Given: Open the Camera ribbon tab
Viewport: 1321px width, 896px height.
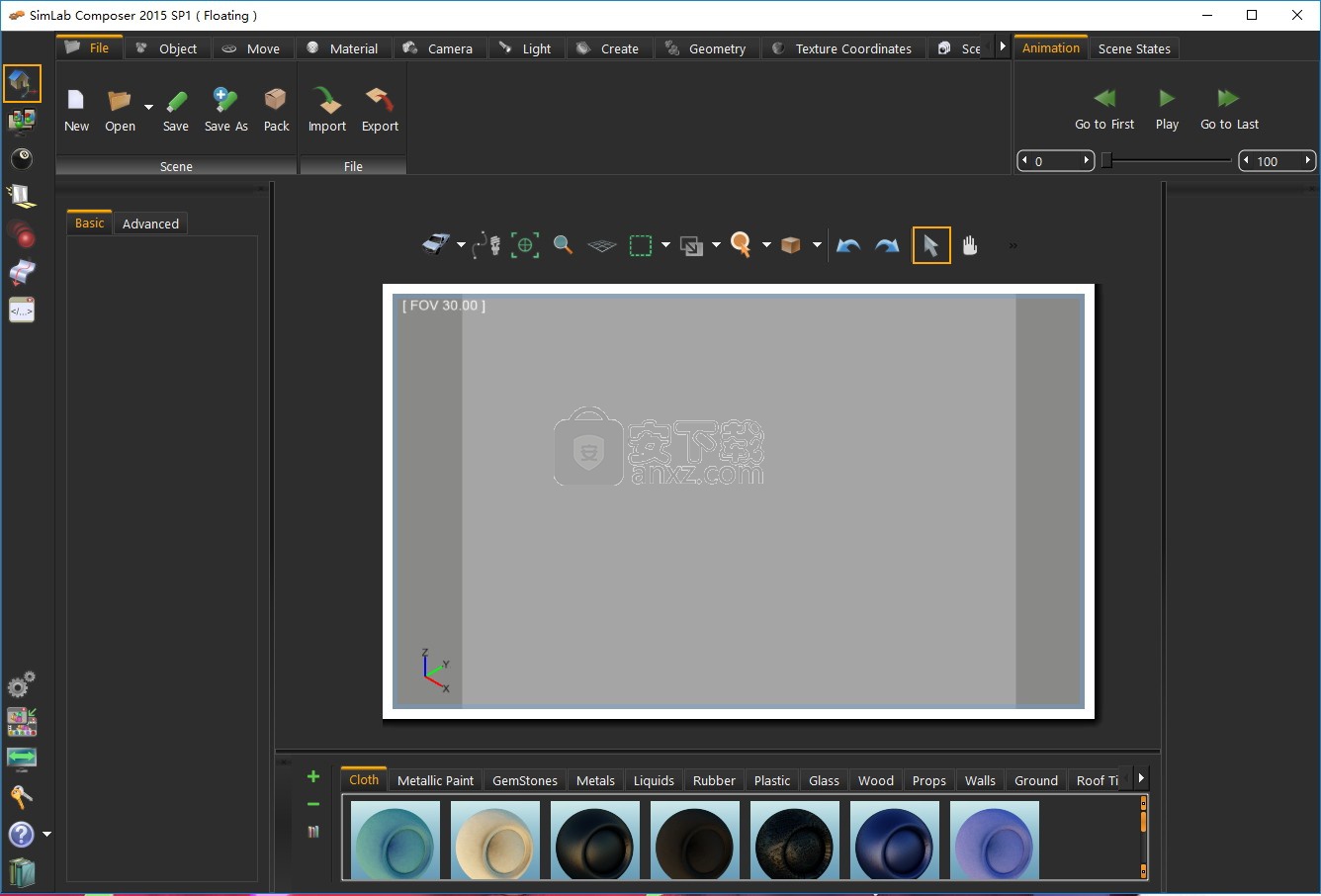Looking at the screenshot, I should tap(438, 48).
